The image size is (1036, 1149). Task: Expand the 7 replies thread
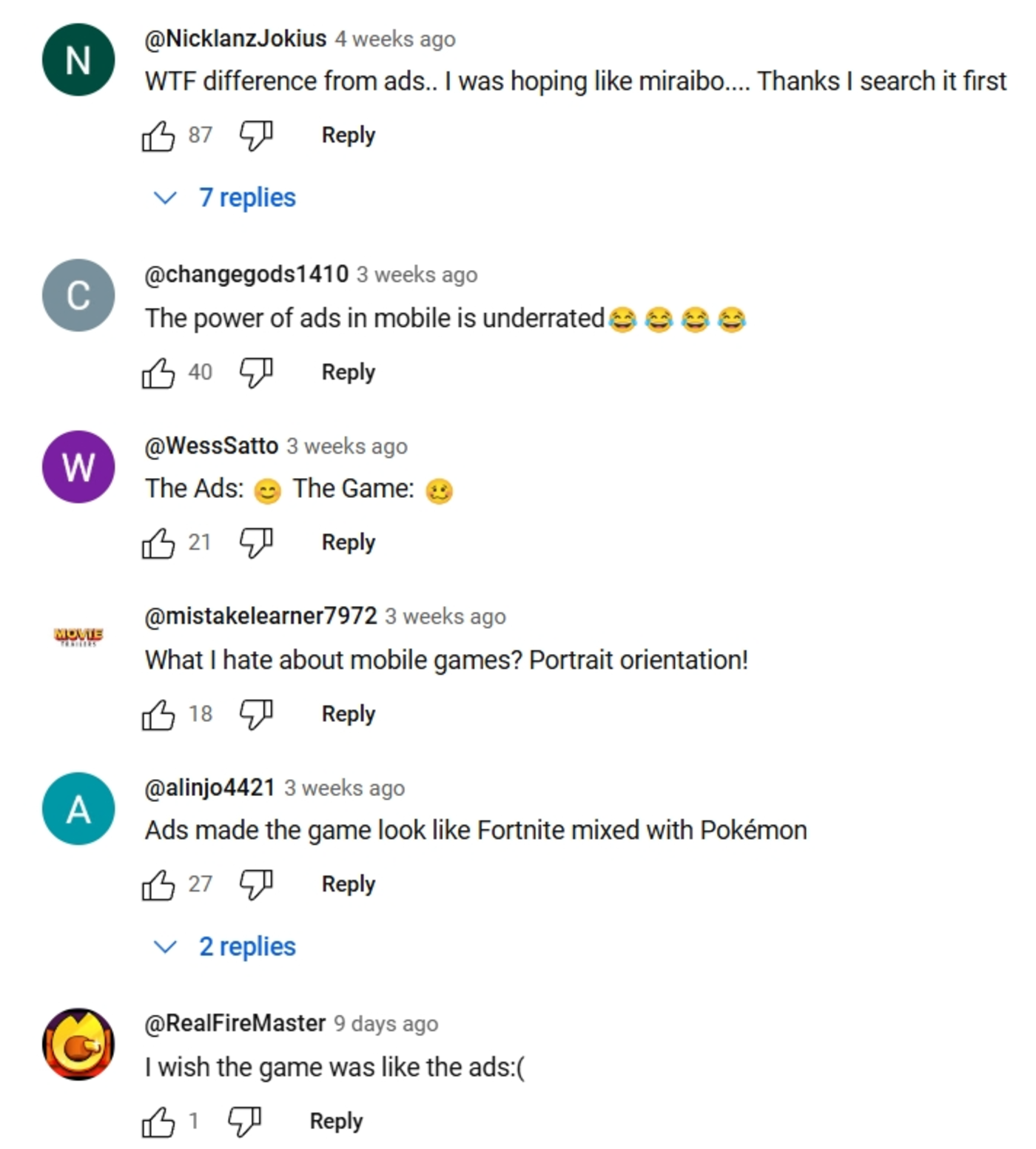point(246,198)
